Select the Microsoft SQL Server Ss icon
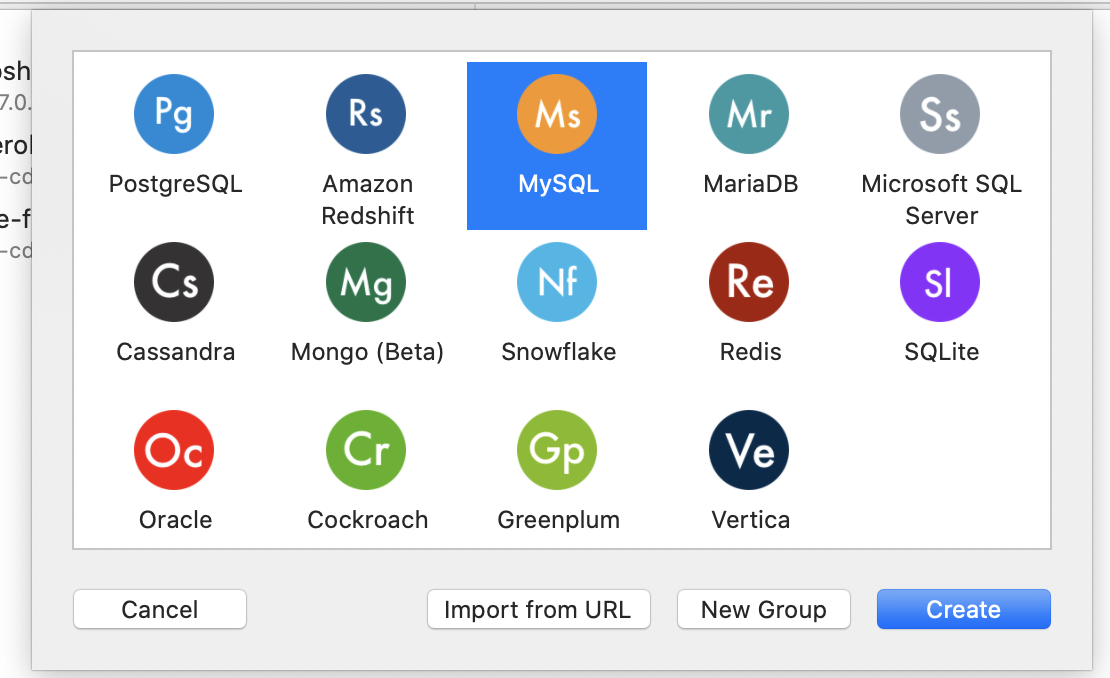The height and width of the screenshot is (678, 1110). coord(940,114)
